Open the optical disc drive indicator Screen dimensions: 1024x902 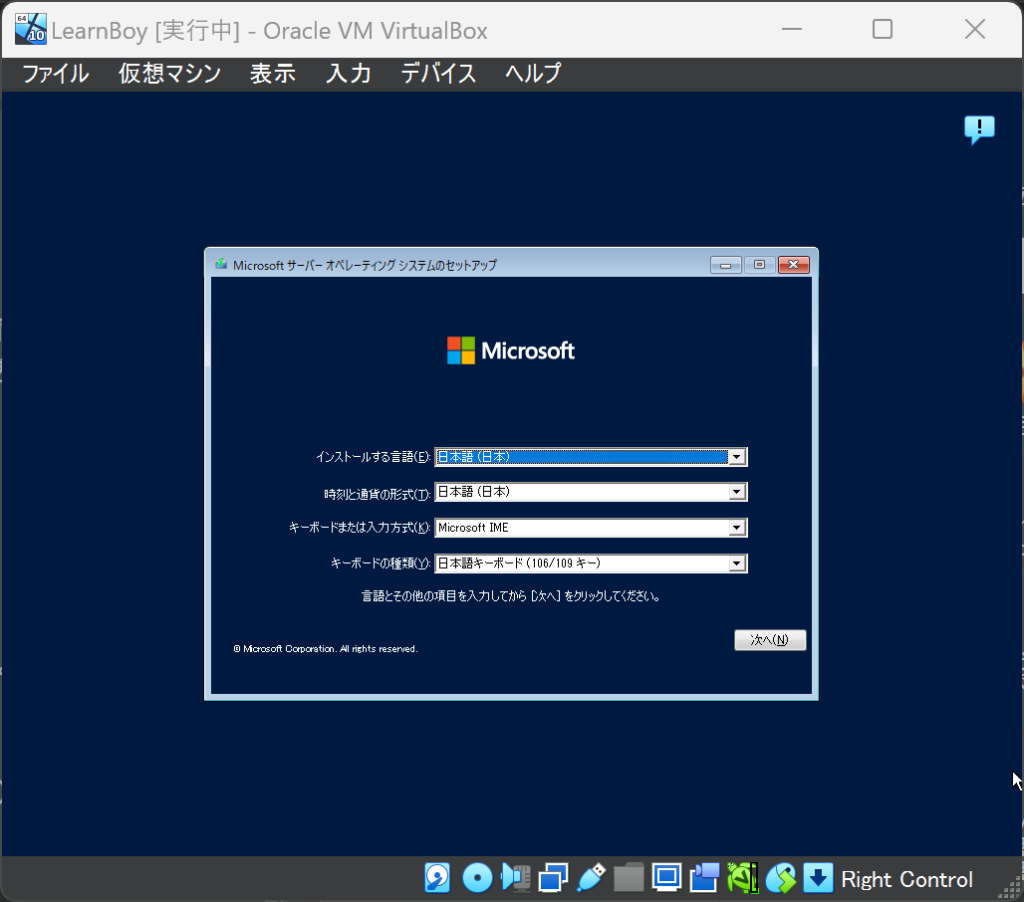tap(477, 878)
